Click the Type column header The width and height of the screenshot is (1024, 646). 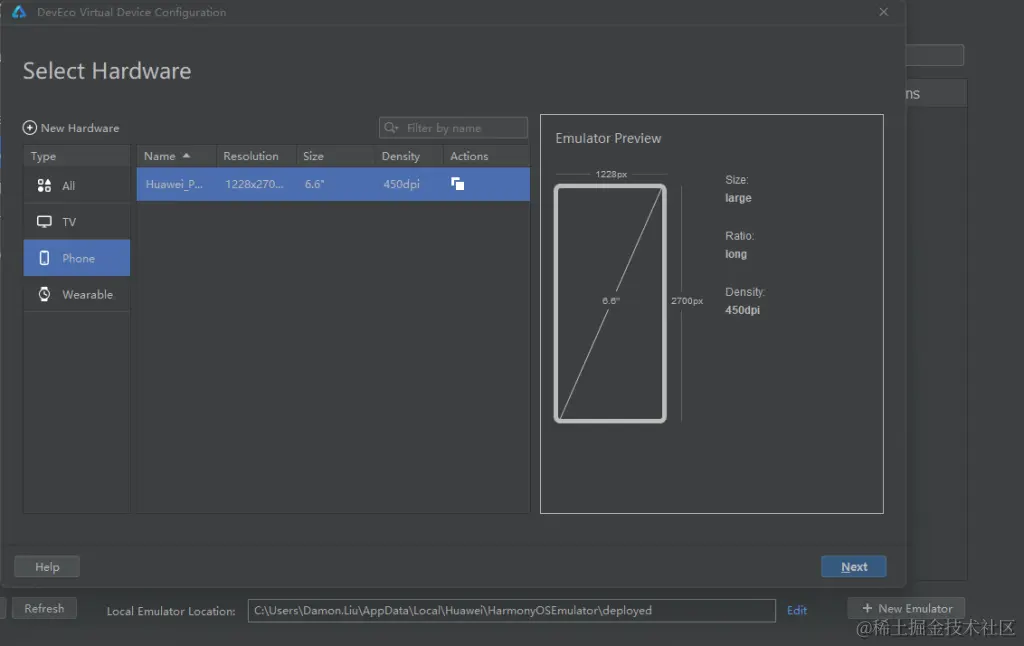[x=77, y=156]
